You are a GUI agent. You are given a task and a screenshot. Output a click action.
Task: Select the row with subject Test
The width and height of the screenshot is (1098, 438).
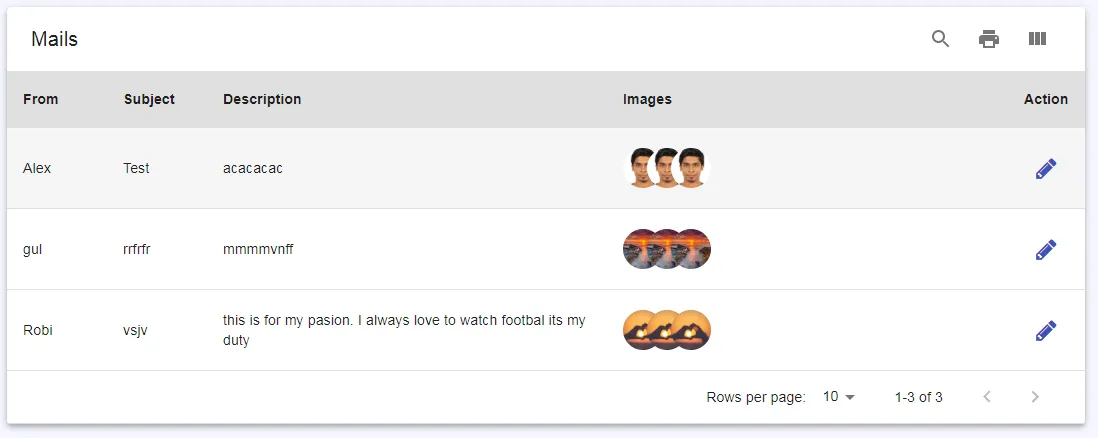point(136,168)
